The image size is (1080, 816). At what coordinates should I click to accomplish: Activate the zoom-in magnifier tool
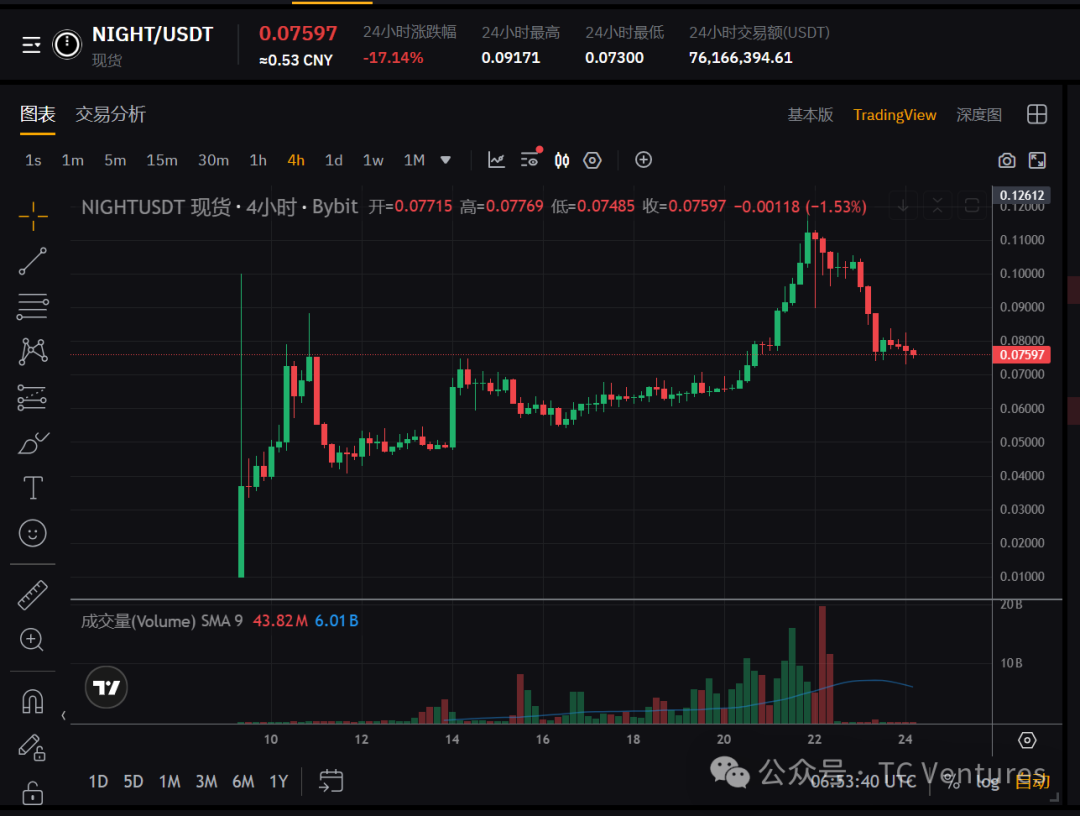click(32, 640)
